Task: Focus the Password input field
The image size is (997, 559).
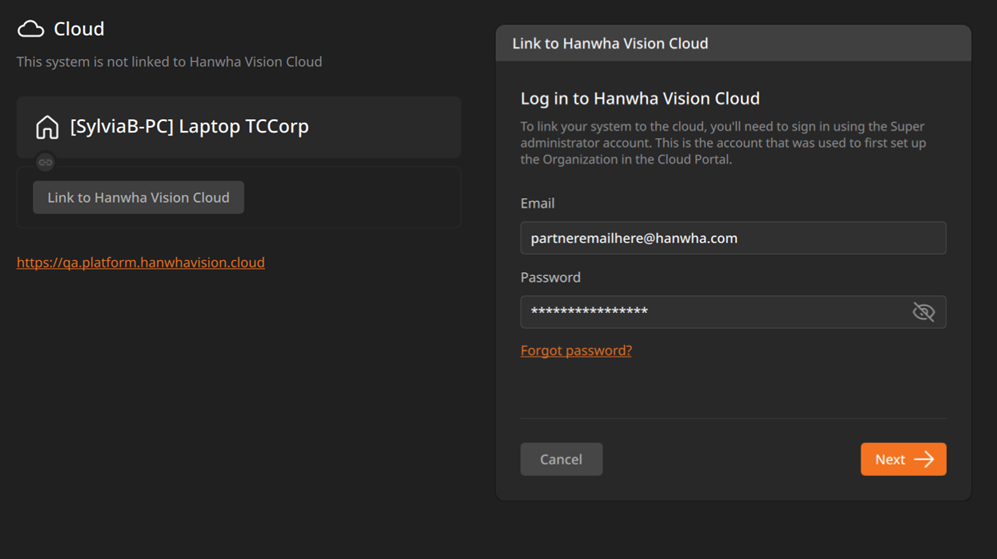Action: click(x=733, y=312)
